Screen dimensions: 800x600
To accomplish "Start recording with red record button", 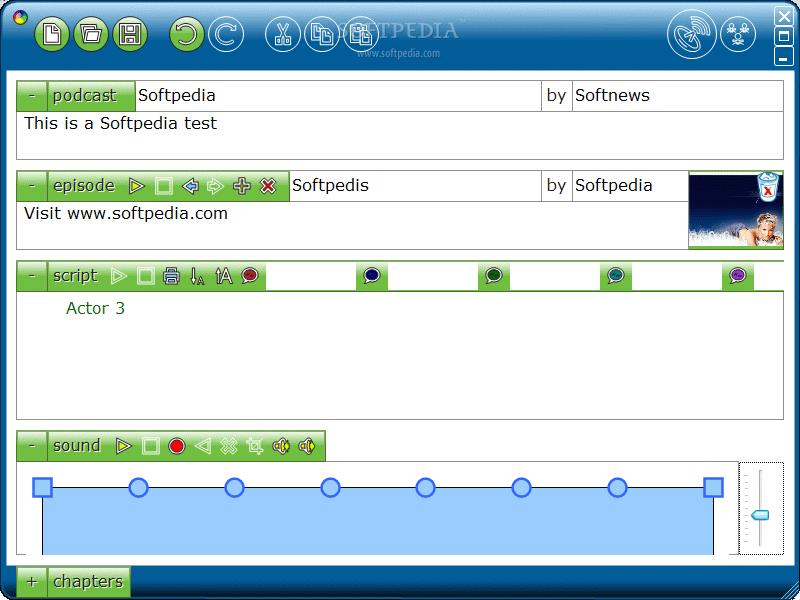I will [177, 446].
